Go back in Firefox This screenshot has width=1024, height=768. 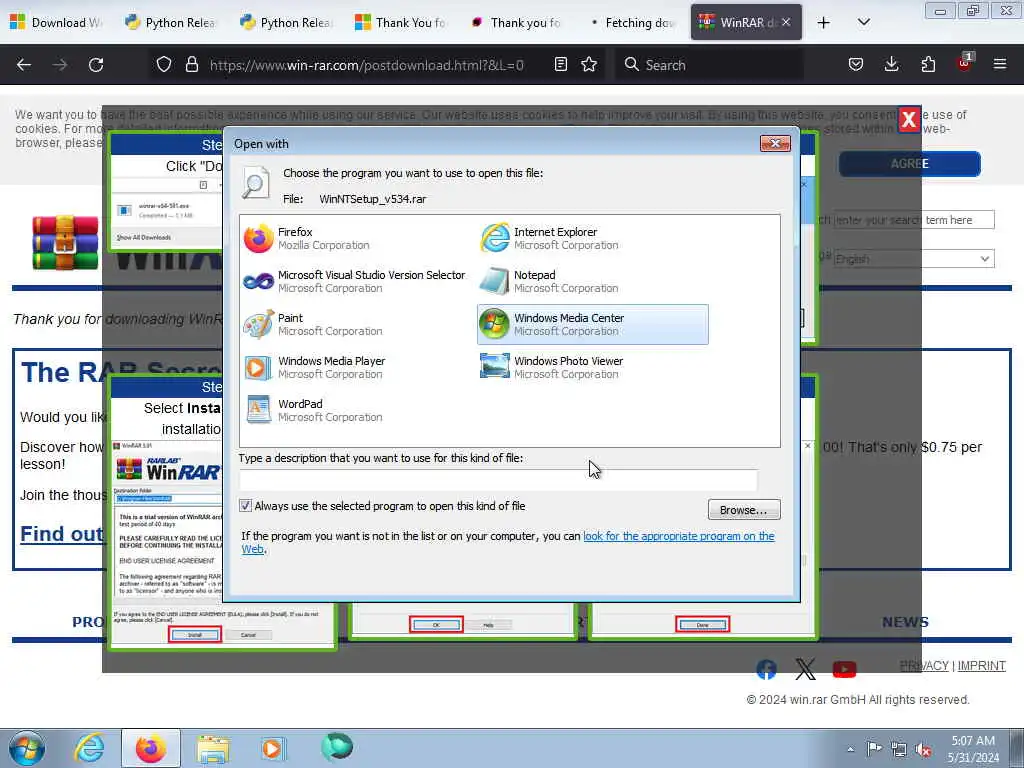click(24, 65)
